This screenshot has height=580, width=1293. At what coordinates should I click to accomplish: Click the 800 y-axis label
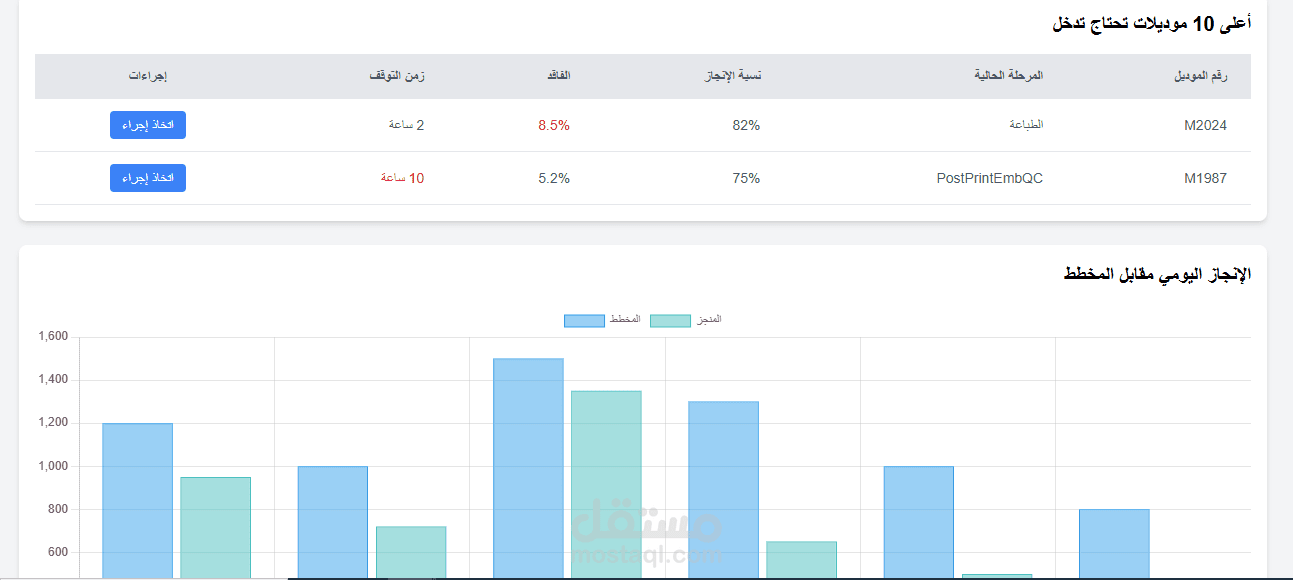59,509
